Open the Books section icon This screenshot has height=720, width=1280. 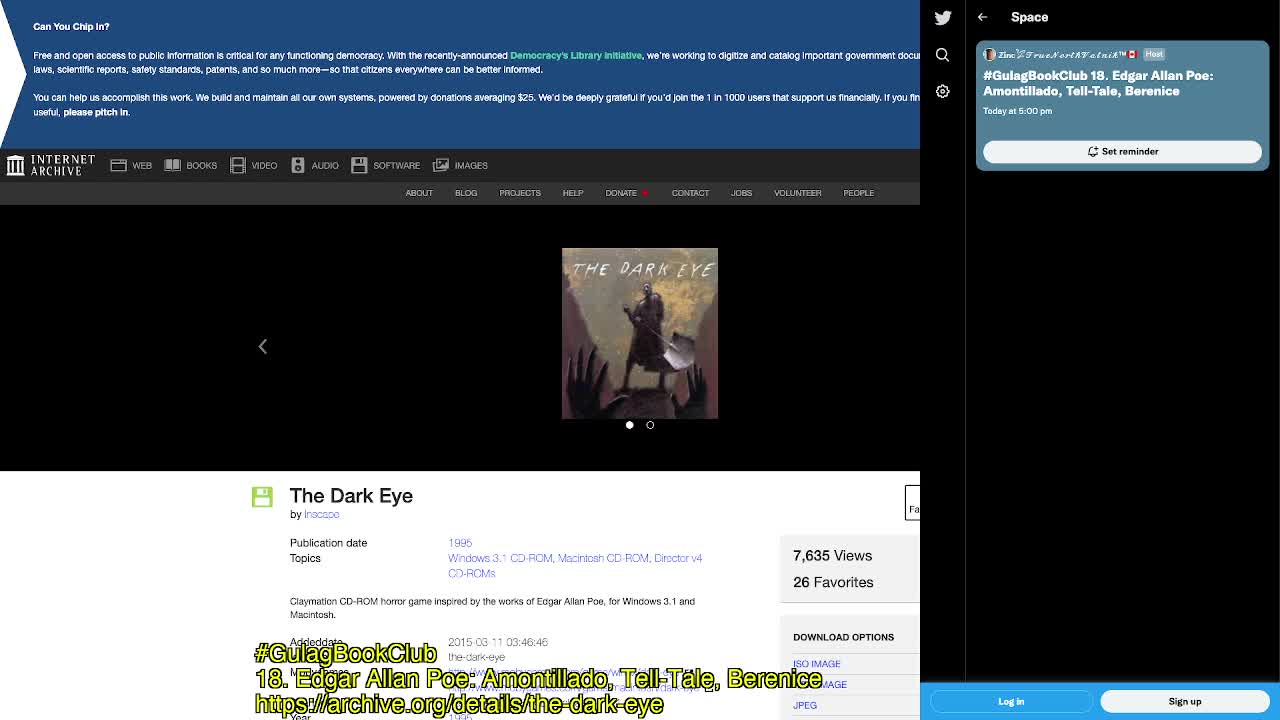172,165
